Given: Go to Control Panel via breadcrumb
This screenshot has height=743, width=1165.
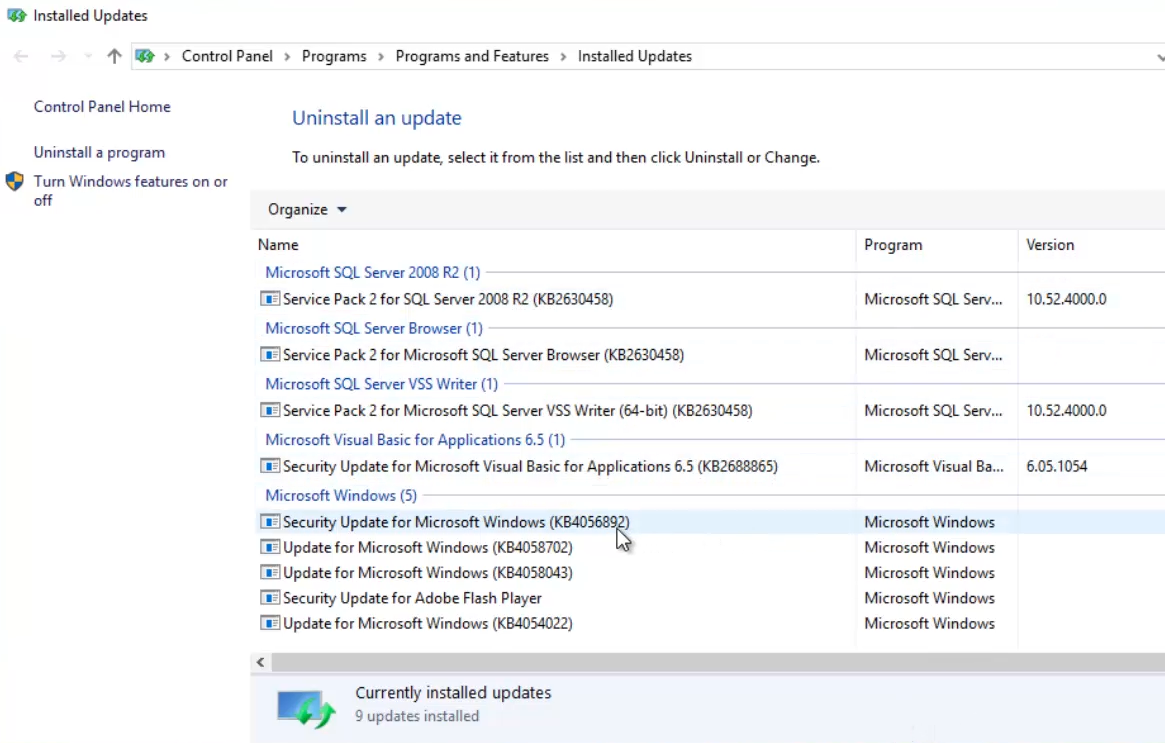Looking at the screenshot, I should [x=227, y=56].
